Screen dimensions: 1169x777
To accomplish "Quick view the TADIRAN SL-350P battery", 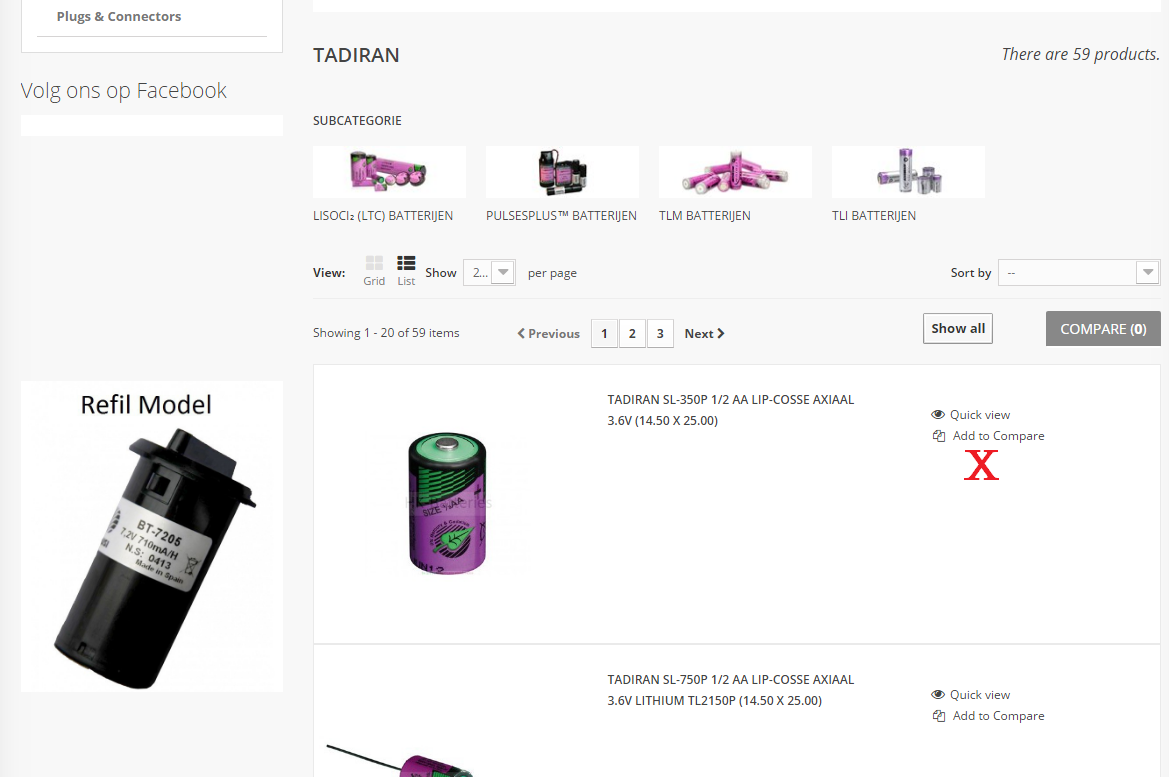I will coord(971,415).
